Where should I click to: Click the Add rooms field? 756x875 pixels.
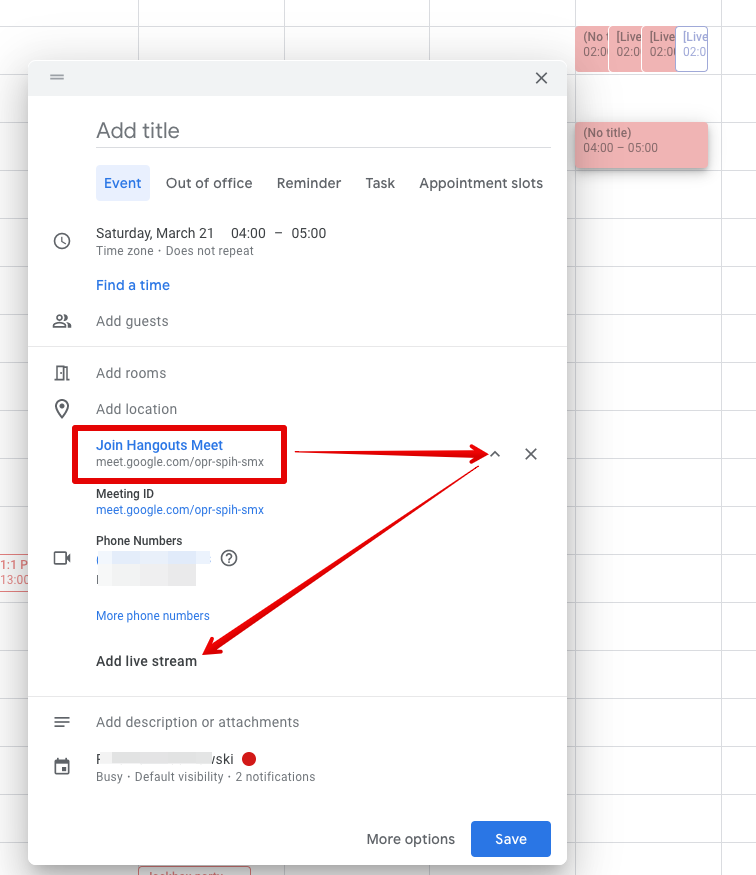(131, 373)
